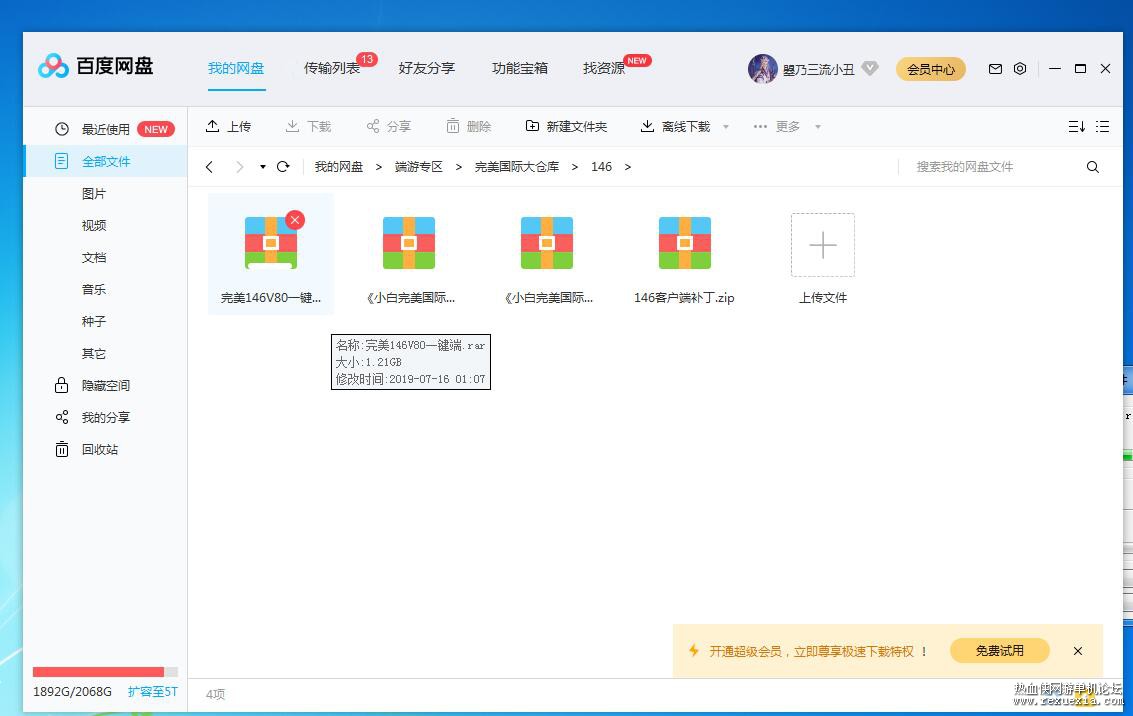Click the 分享 share toolbar button
1133x716 pixels.
[x=388, y=126]
